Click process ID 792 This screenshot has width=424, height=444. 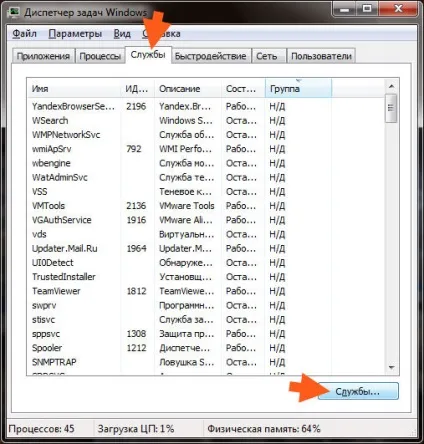click(134, 149)
